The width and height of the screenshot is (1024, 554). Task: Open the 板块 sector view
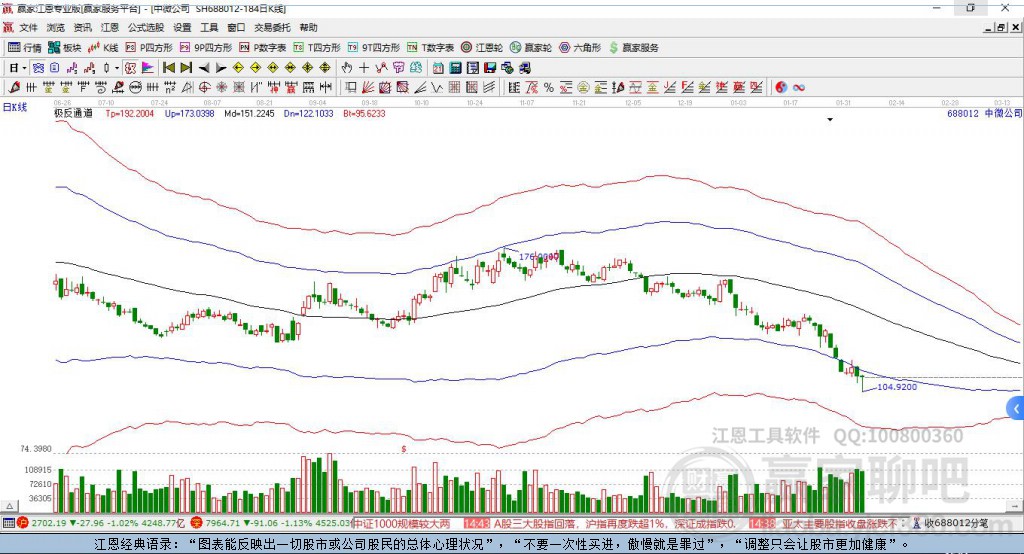pos(64,48)
